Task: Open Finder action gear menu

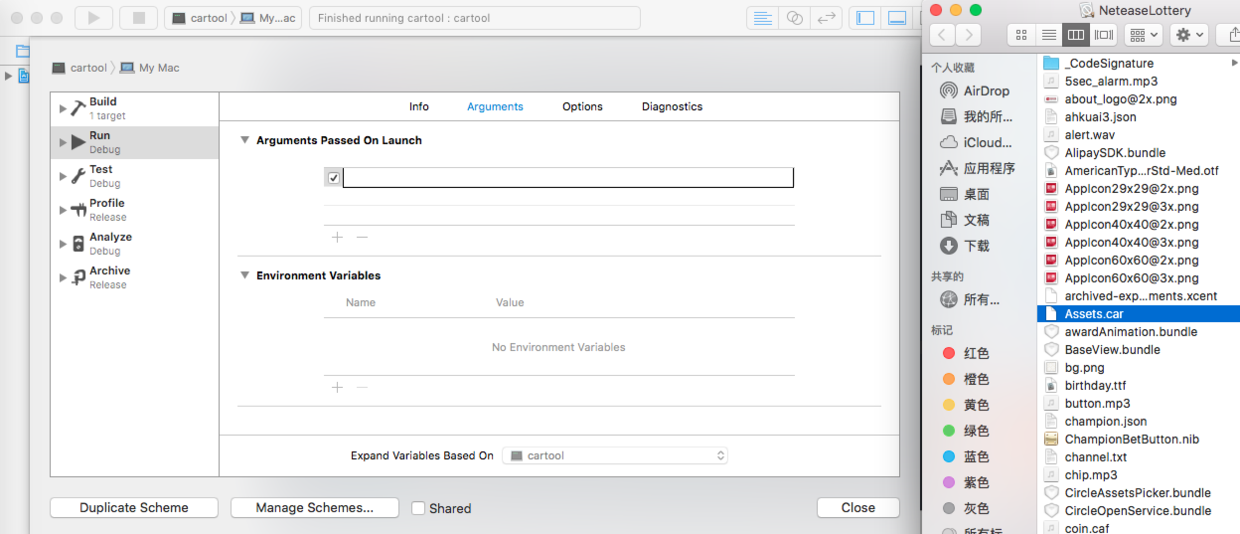Action: pos(1189,35)
